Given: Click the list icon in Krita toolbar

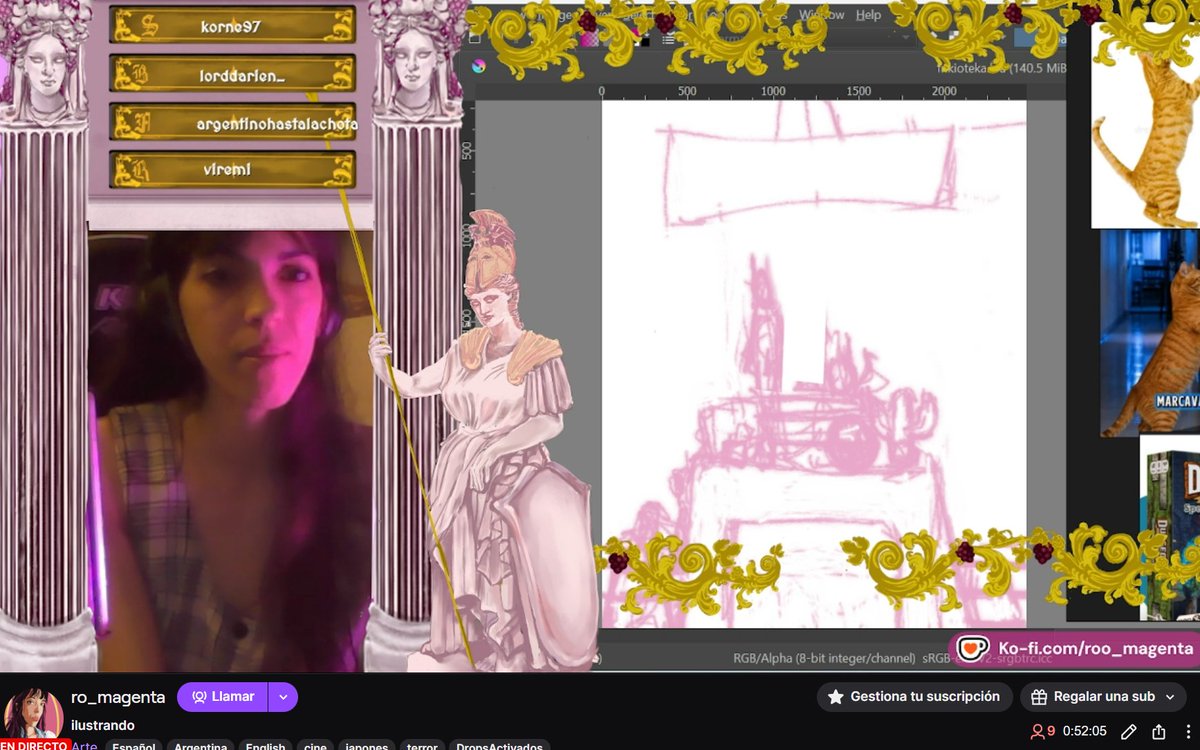Looking at the screenshot, I should 667,38.
